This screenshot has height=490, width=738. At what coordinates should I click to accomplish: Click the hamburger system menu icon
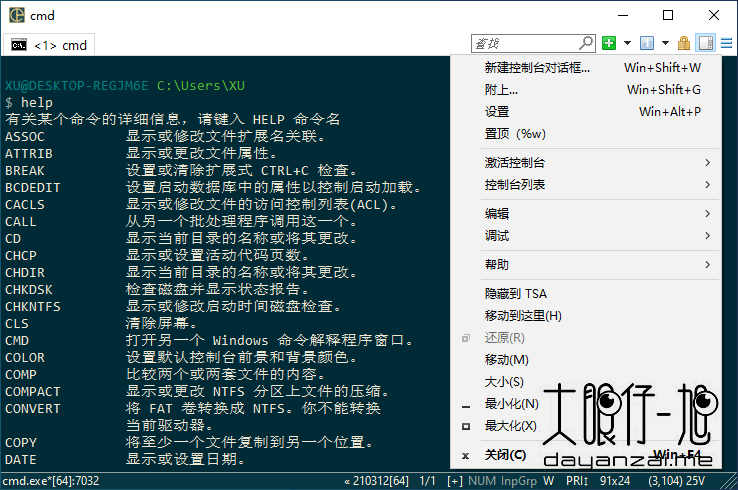(x=727, y=43)
